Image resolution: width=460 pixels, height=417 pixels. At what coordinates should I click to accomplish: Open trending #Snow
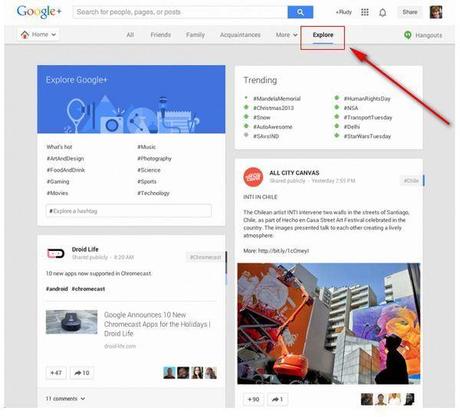click(262, 117)
